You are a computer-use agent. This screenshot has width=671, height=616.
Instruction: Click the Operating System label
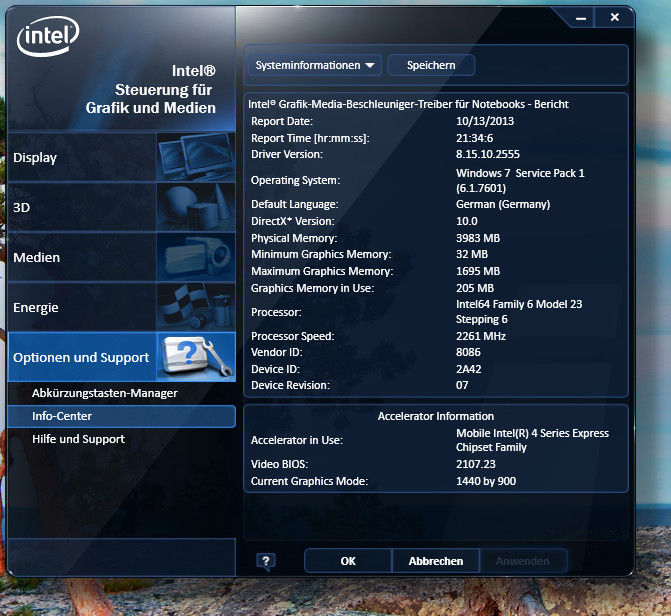pos(295,180)
